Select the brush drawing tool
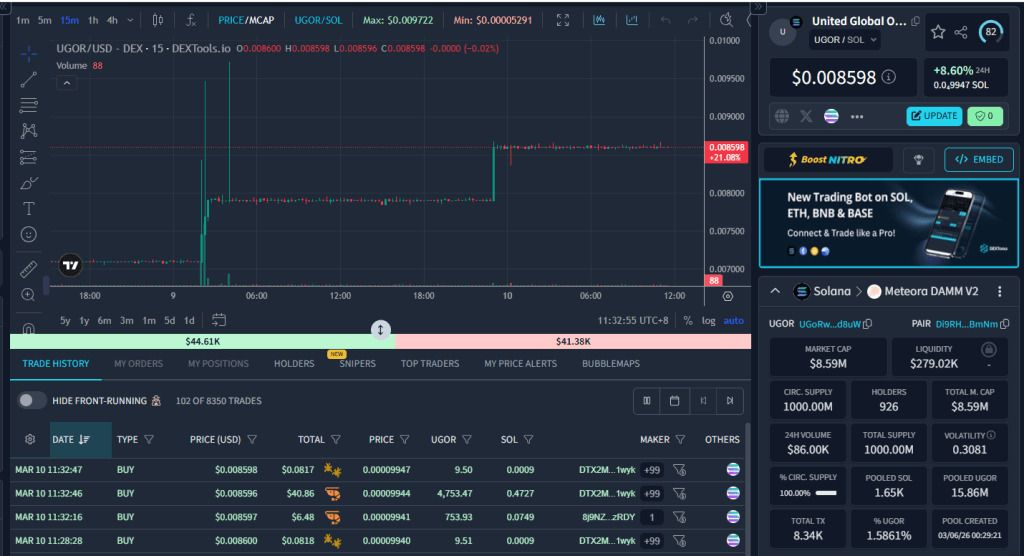 [x=29, y=183]
